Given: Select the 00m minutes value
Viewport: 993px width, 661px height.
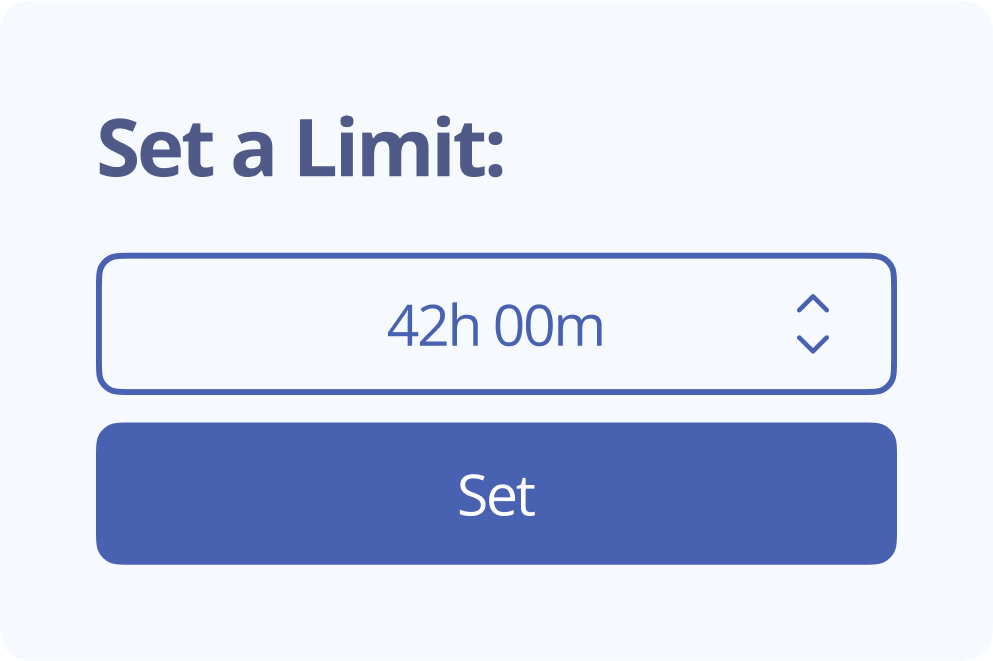Looking at the screenshot, I should tap(549, 326).
